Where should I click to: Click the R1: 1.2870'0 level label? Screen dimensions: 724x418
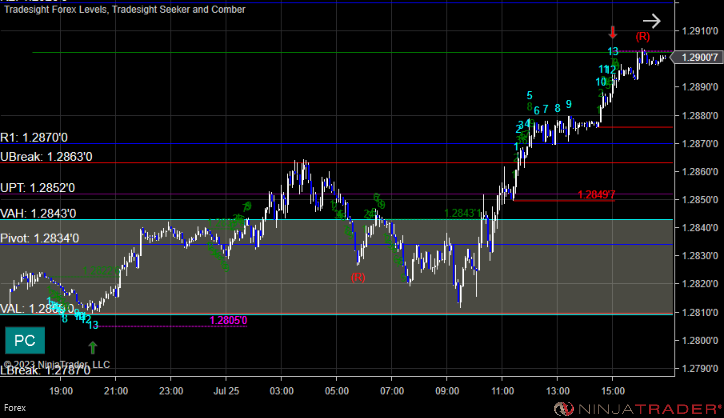[34, 138]
